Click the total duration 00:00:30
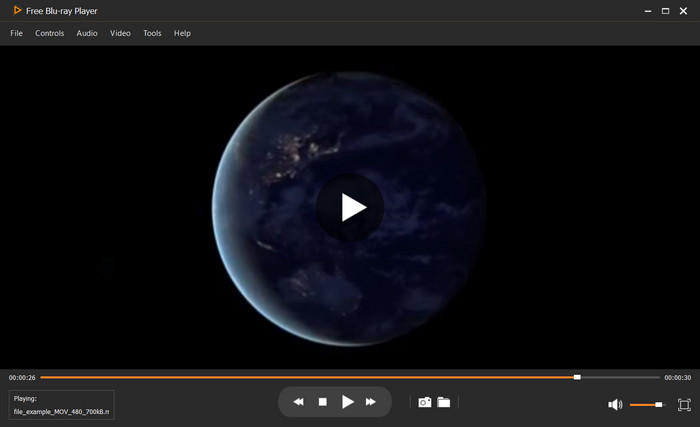 (x=678, y=377)
